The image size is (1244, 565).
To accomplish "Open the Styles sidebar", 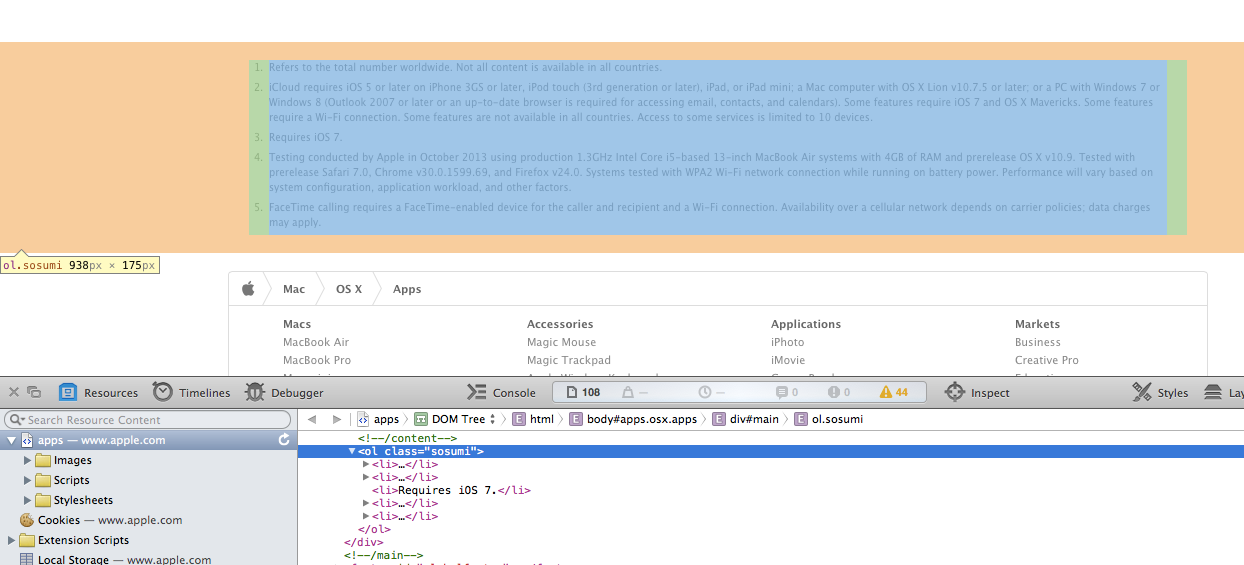I will pyautogui.click(x=1160, y=393).
